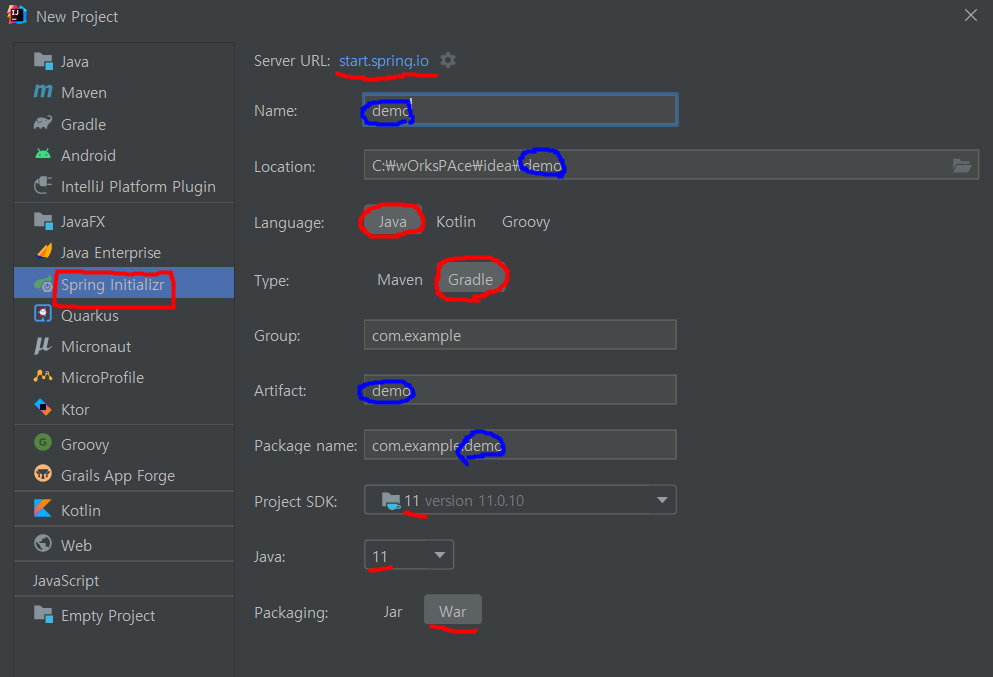The width and height of the screenshot is (993, 677).
Task: Click the IntelliJ IDEA logo in title bar
Action: tap(16, 15)
